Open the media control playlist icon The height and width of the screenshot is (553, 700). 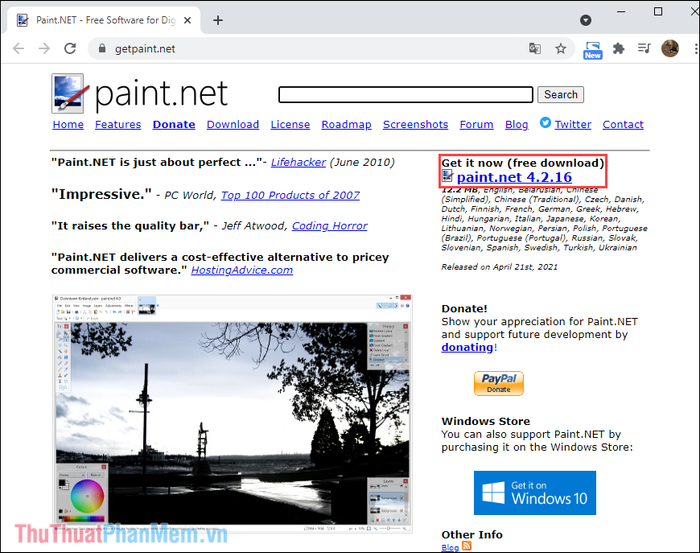click(644, 48)
